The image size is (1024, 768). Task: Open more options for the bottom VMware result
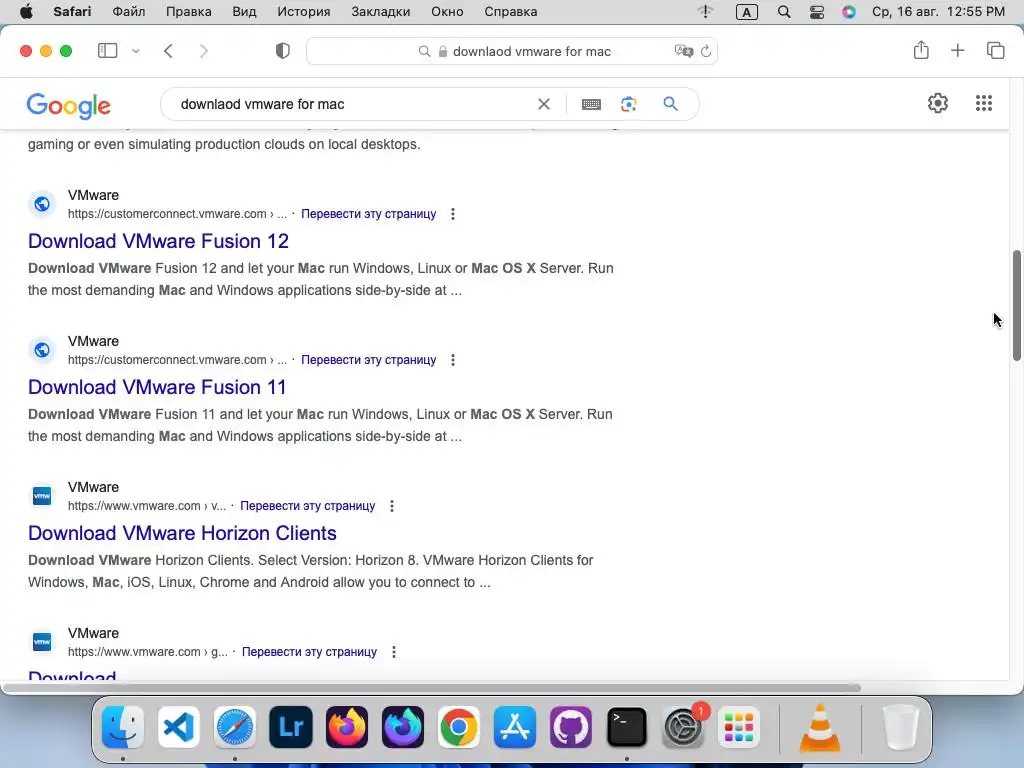(394, 652)
